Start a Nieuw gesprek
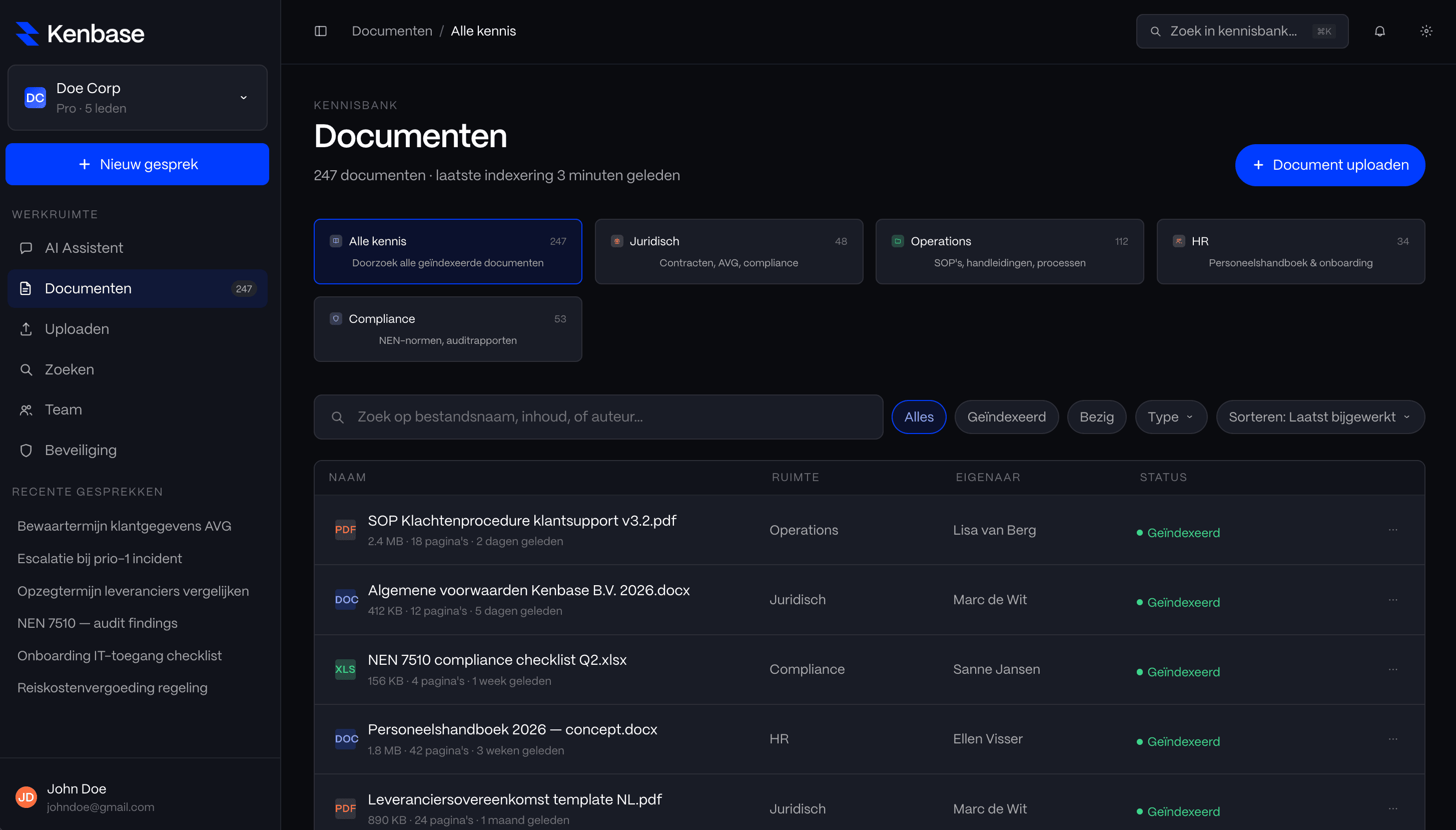The height and width of the screenshot is (830, 1456). pyautogui.click(x=137, y=164)
